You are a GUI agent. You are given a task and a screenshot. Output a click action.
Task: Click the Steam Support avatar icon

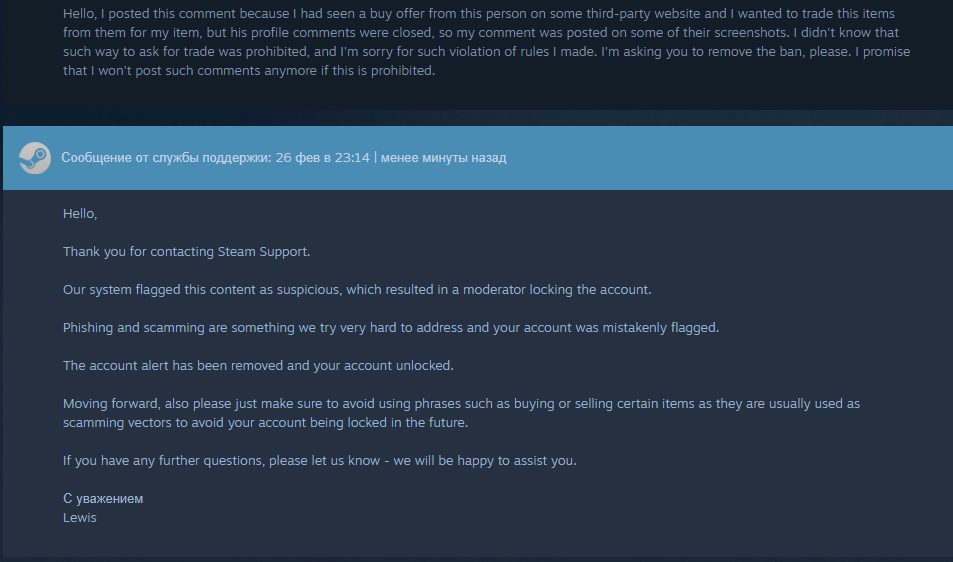tap(35, 158)
